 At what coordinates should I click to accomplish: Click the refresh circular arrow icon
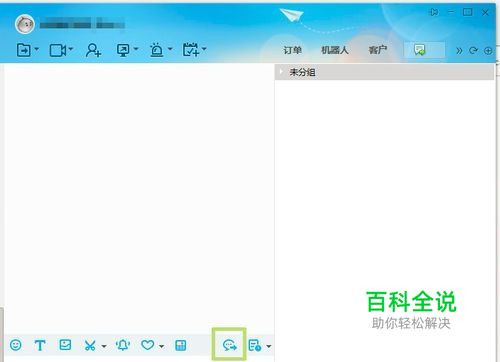pos(473,51)
